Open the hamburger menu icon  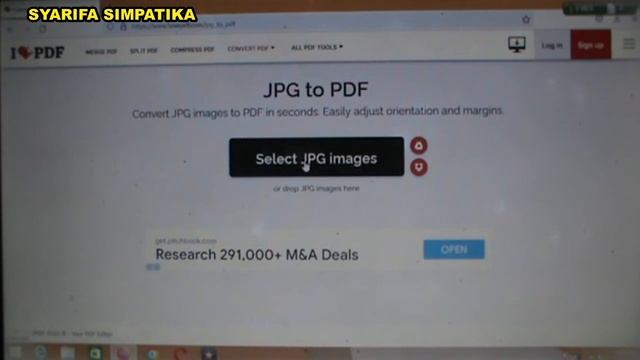click(629, 44)
